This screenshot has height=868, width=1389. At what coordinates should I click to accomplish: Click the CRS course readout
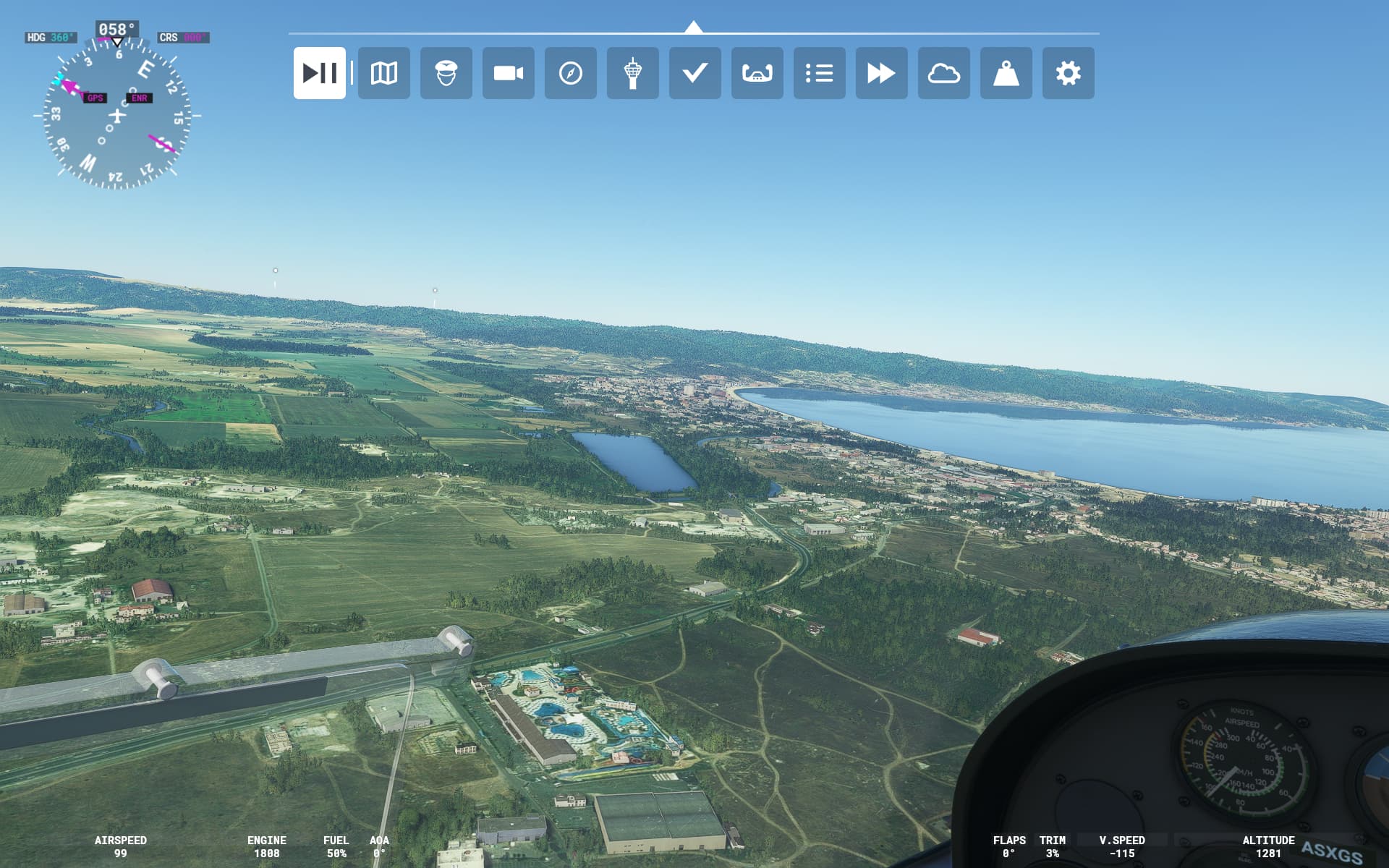pyautogui.click(x=183, y=38)
